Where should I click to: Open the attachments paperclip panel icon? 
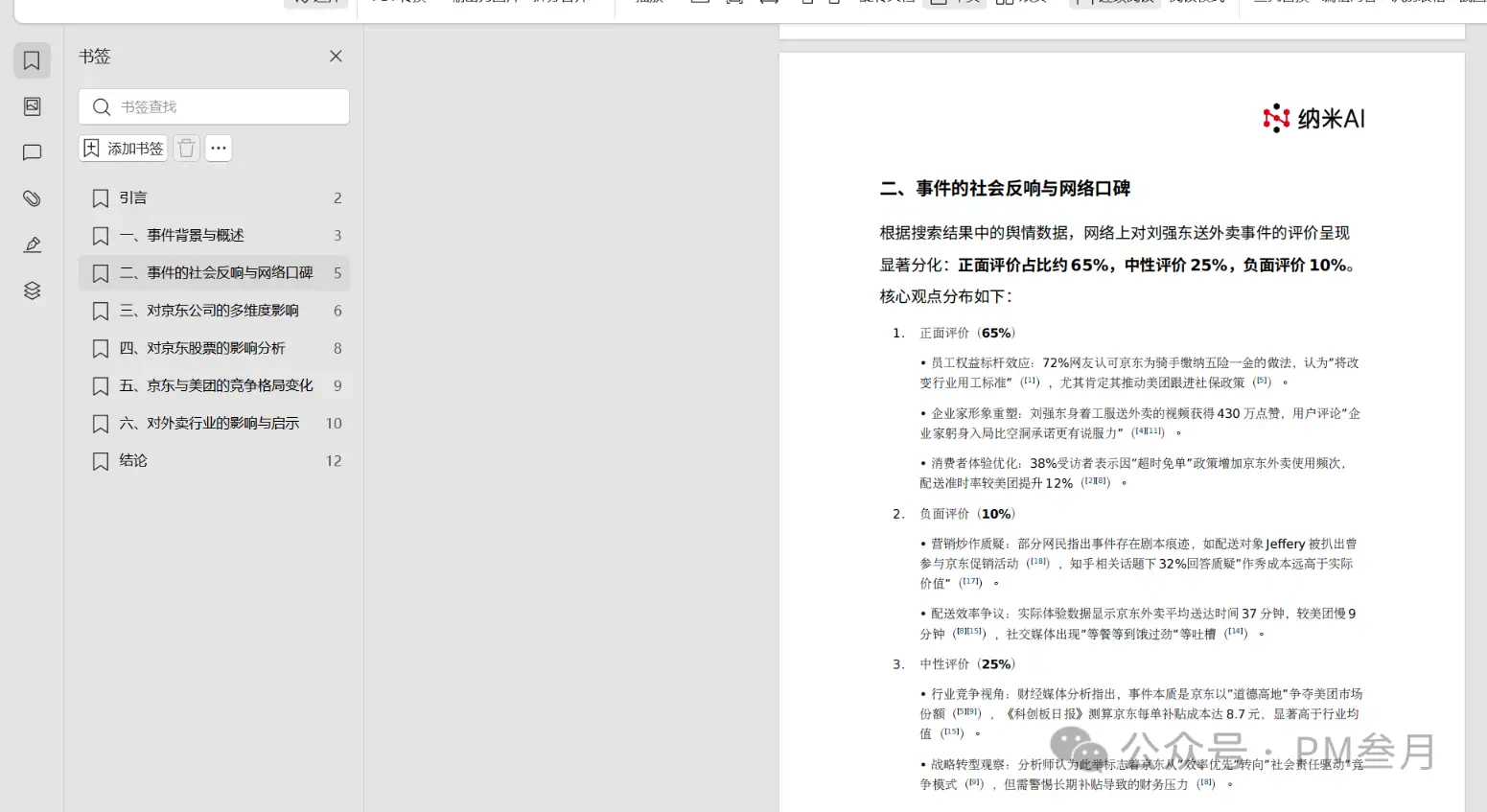coord(32,198)
